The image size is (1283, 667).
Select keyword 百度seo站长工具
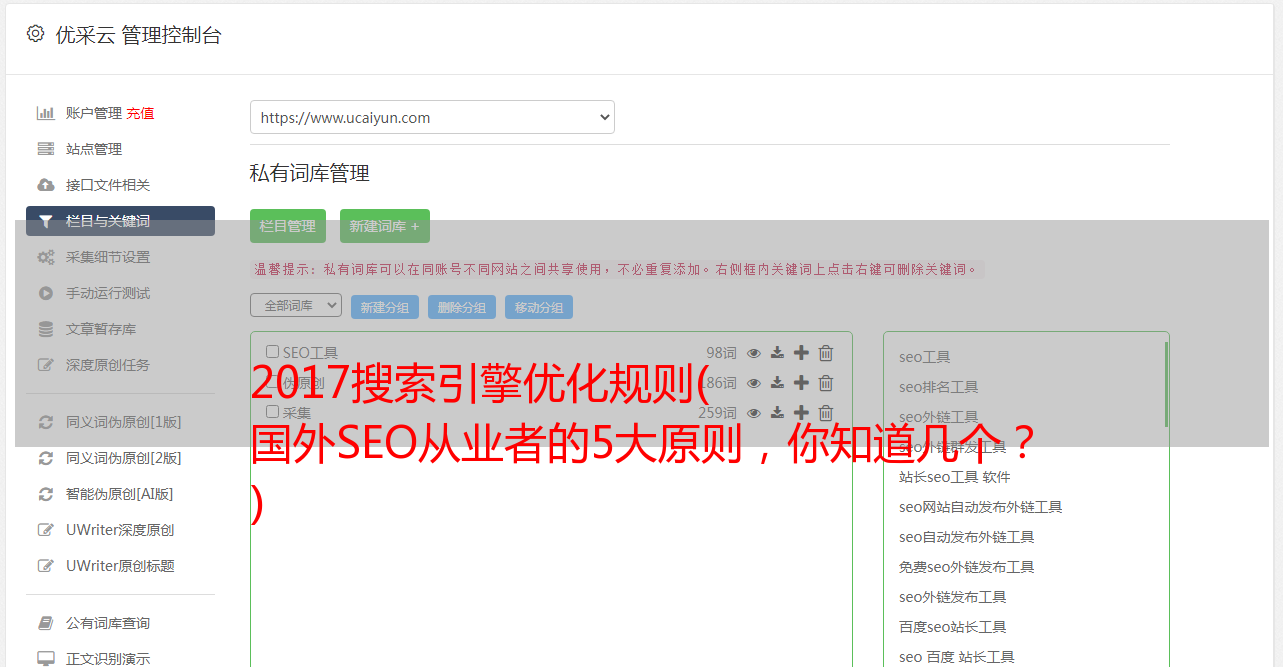pyautogui.click(x=953, y=627)
